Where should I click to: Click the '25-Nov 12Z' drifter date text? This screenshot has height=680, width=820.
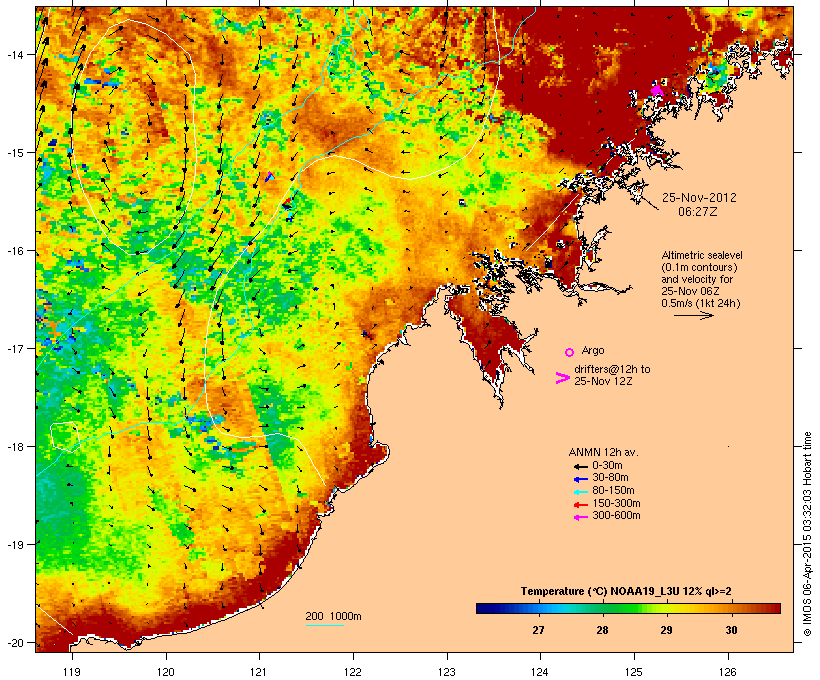[603, 381]
